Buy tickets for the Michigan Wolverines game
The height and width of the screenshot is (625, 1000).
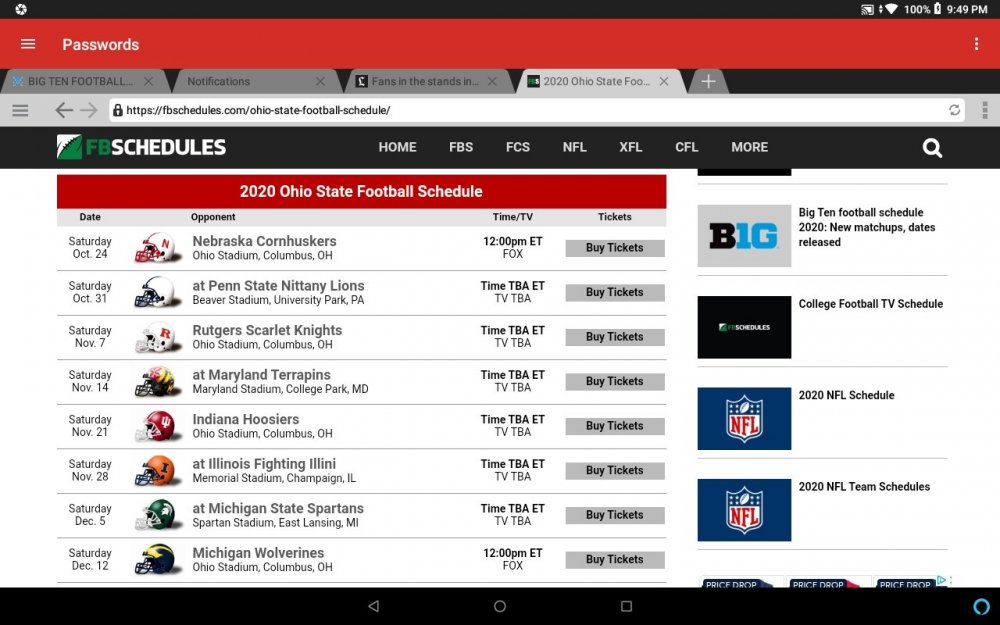(615, 560)
